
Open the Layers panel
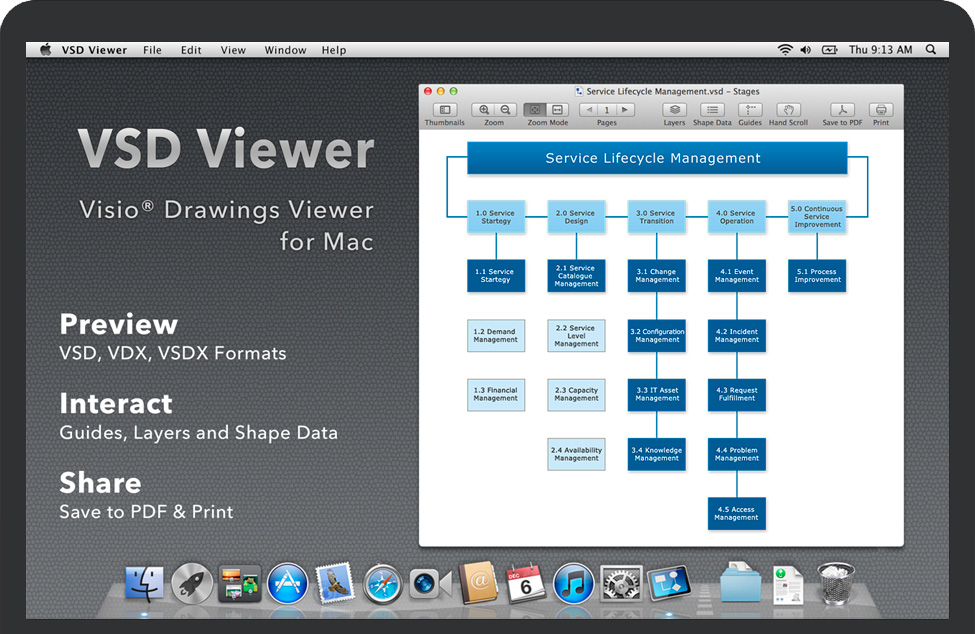[674, 110]
